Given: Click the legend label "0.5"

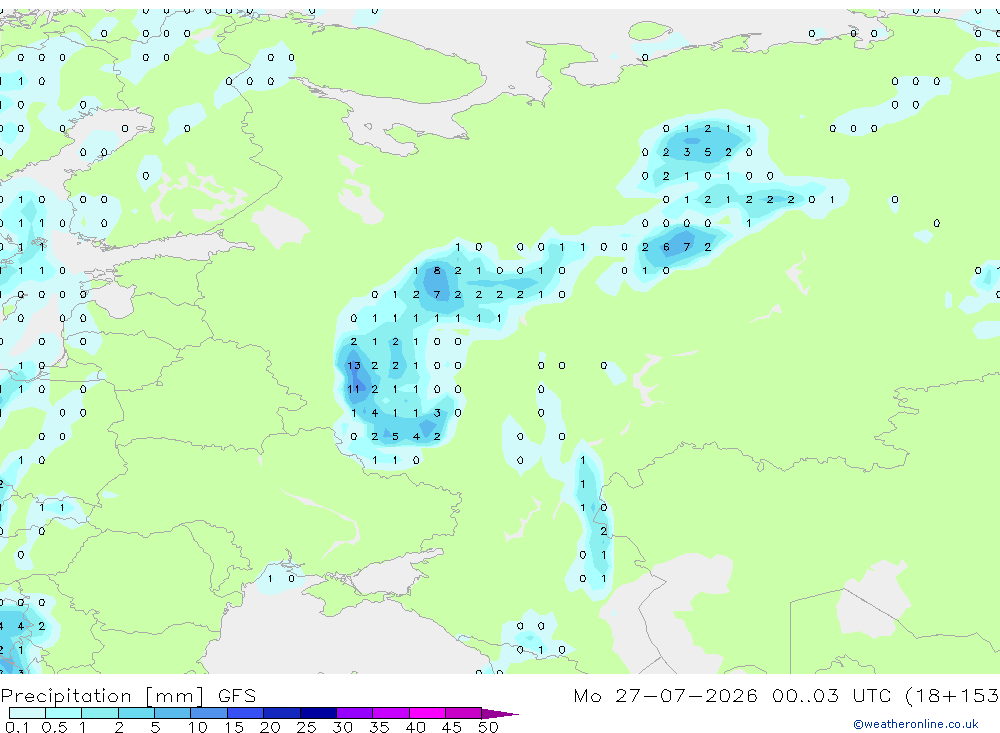Looking at the screenshot, I should [x=54, y=727].
